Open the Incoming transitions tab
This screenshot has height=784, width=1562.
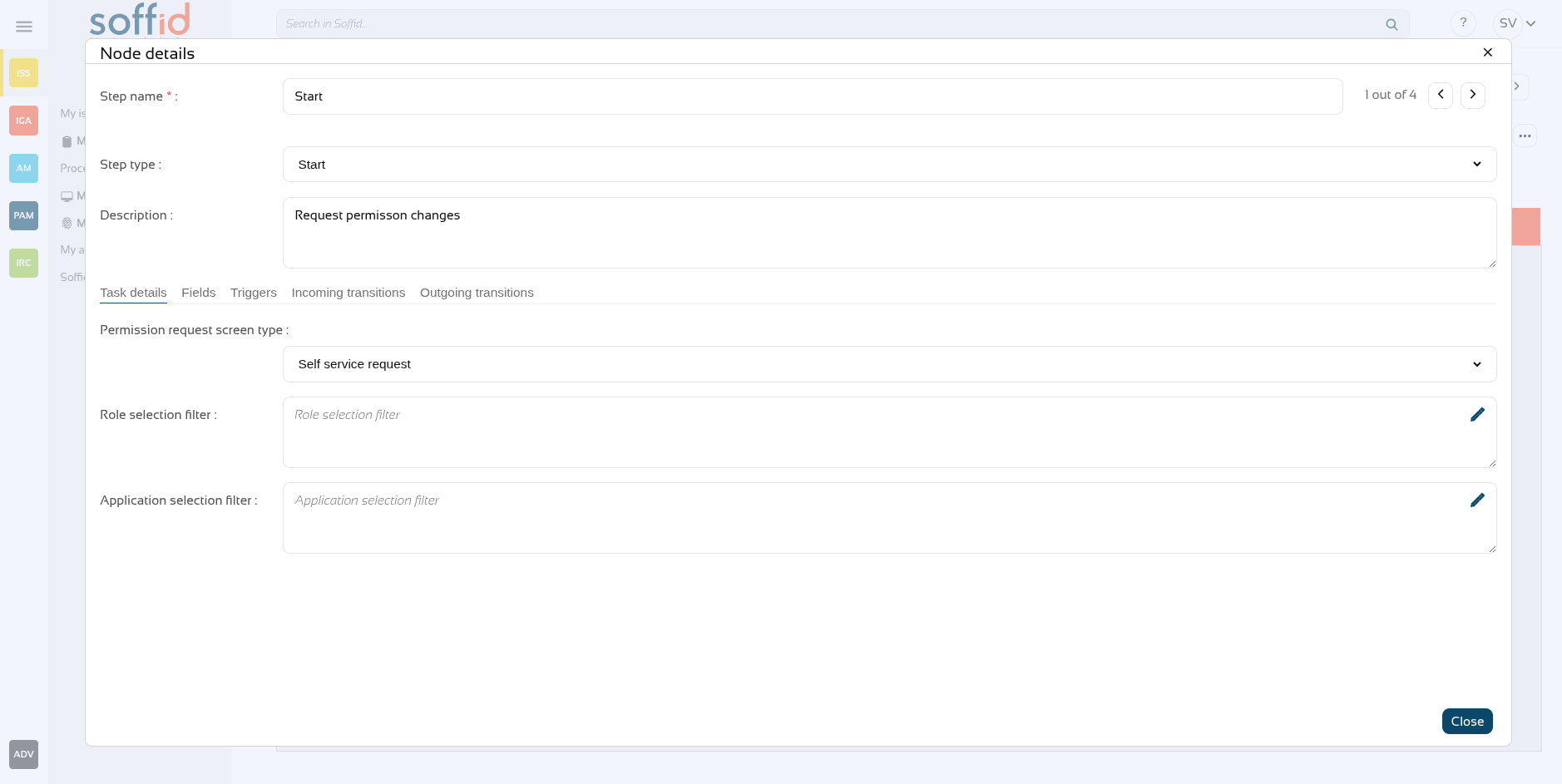pos(348,293)
